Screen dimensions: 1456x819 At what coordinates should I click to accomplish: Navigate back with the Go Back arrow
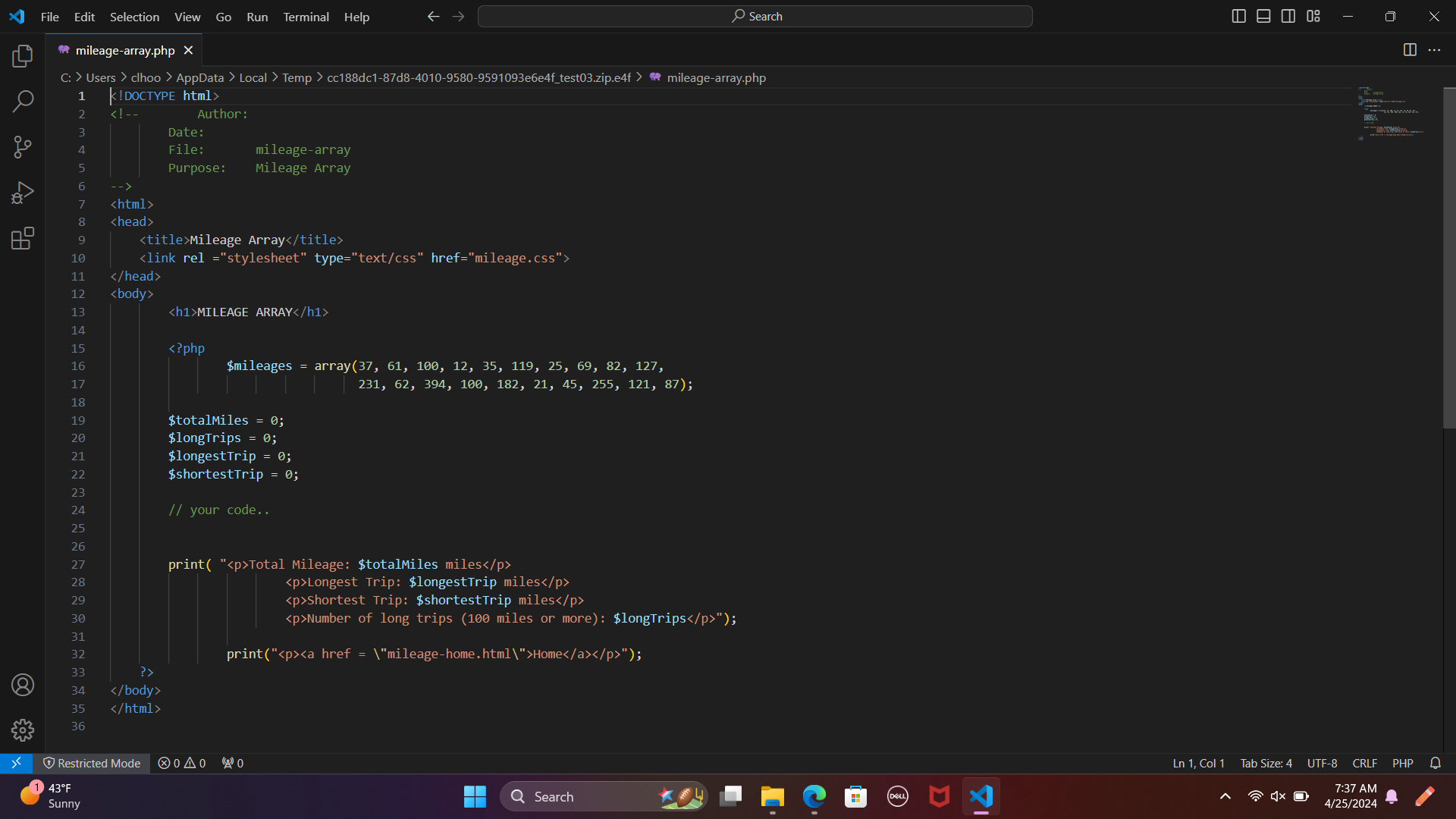tap(433, 16)
